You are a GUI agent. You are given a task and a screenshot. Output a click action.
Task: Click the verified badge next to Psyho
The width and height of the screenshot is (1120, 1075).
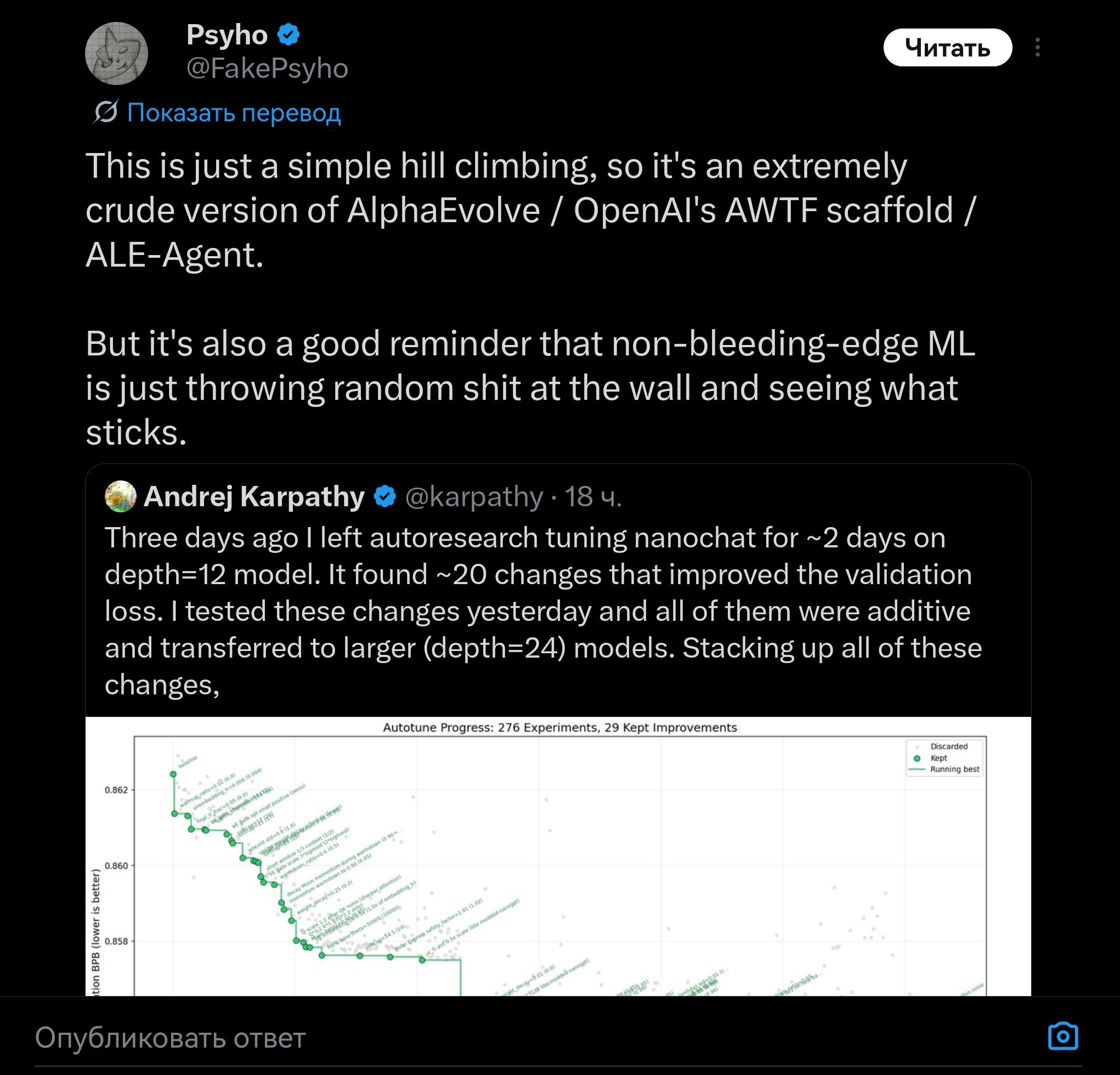pyautogui.click(x=289, y=35)
